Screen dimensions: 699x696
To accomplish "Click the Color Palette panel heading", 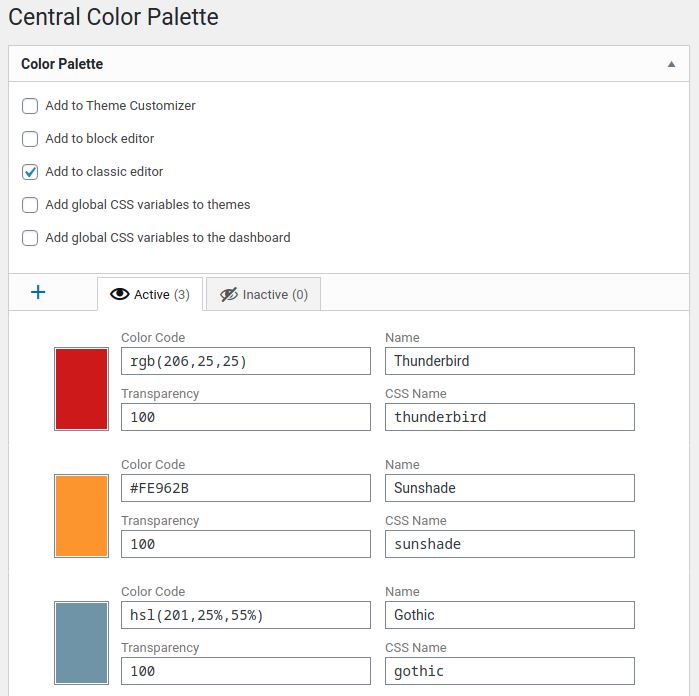I will tap(62, 64).
